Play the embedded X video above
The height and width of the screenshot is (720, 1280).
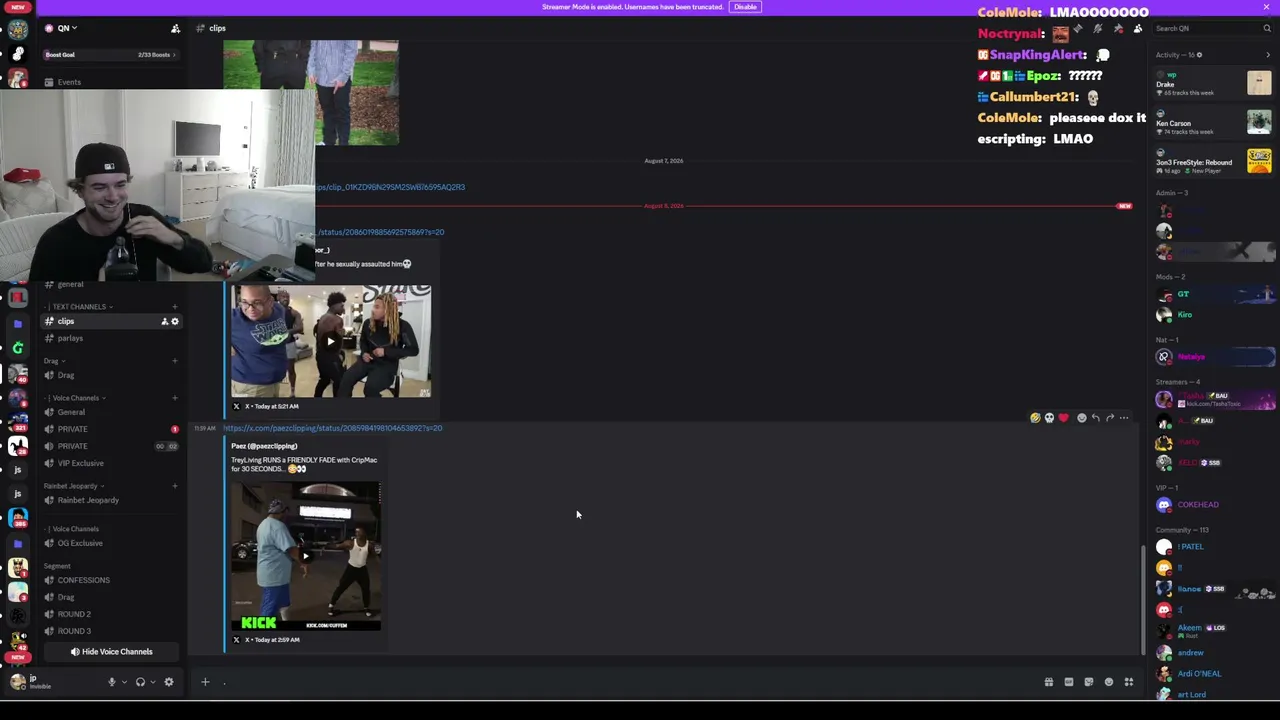331,341
